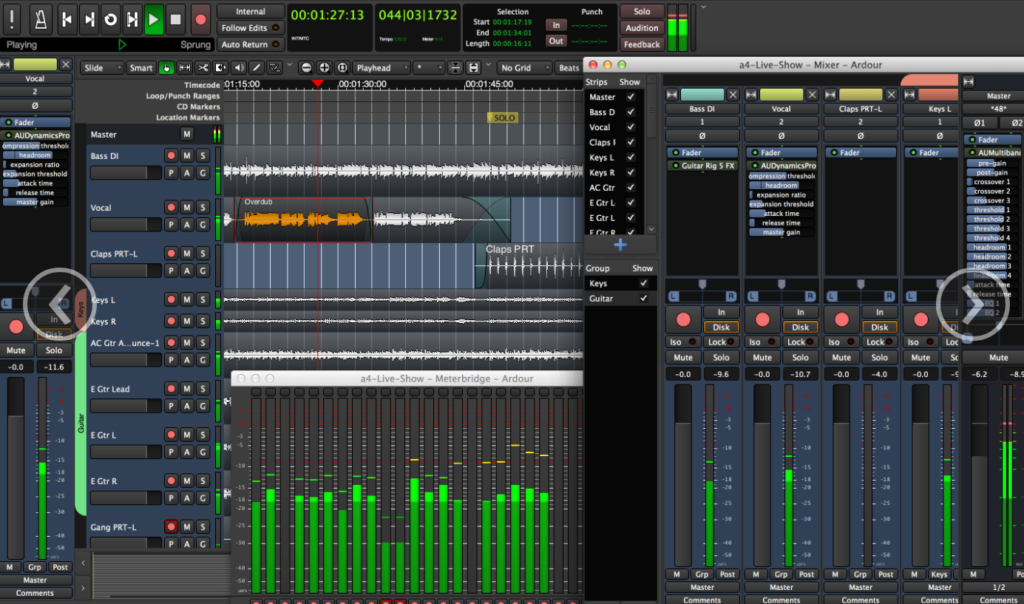This screenshot has width=1024, height=604.
Task: Record-arm the Bass DI track
Action: click(x=171, y=156)
